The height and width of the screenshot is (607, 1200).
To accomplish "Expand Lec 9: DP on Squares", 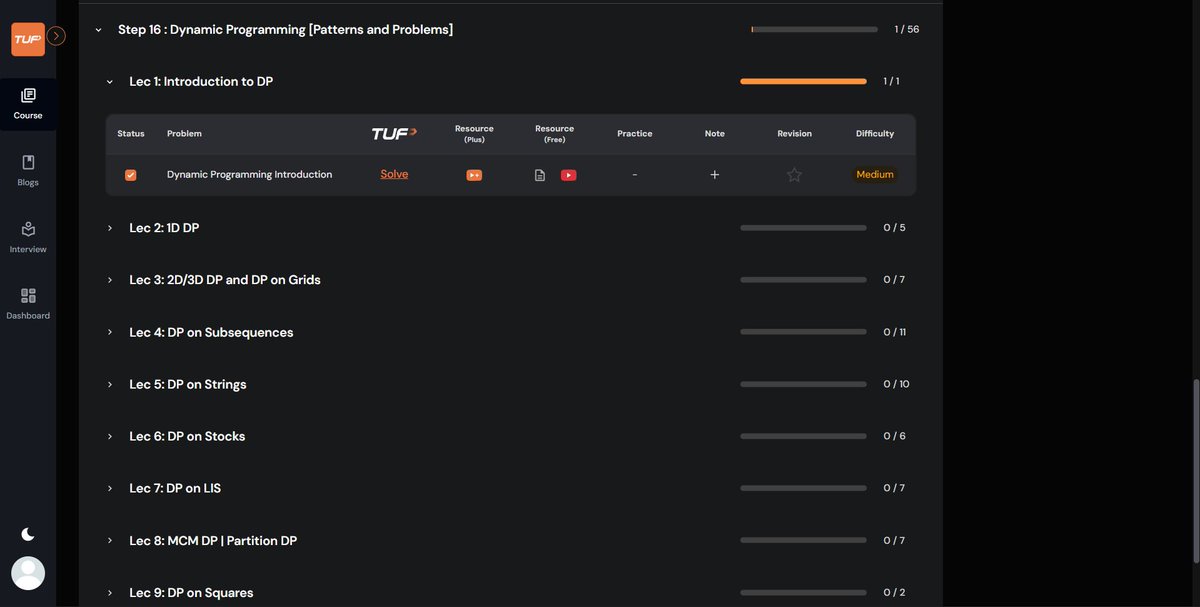I will [110, 592].
